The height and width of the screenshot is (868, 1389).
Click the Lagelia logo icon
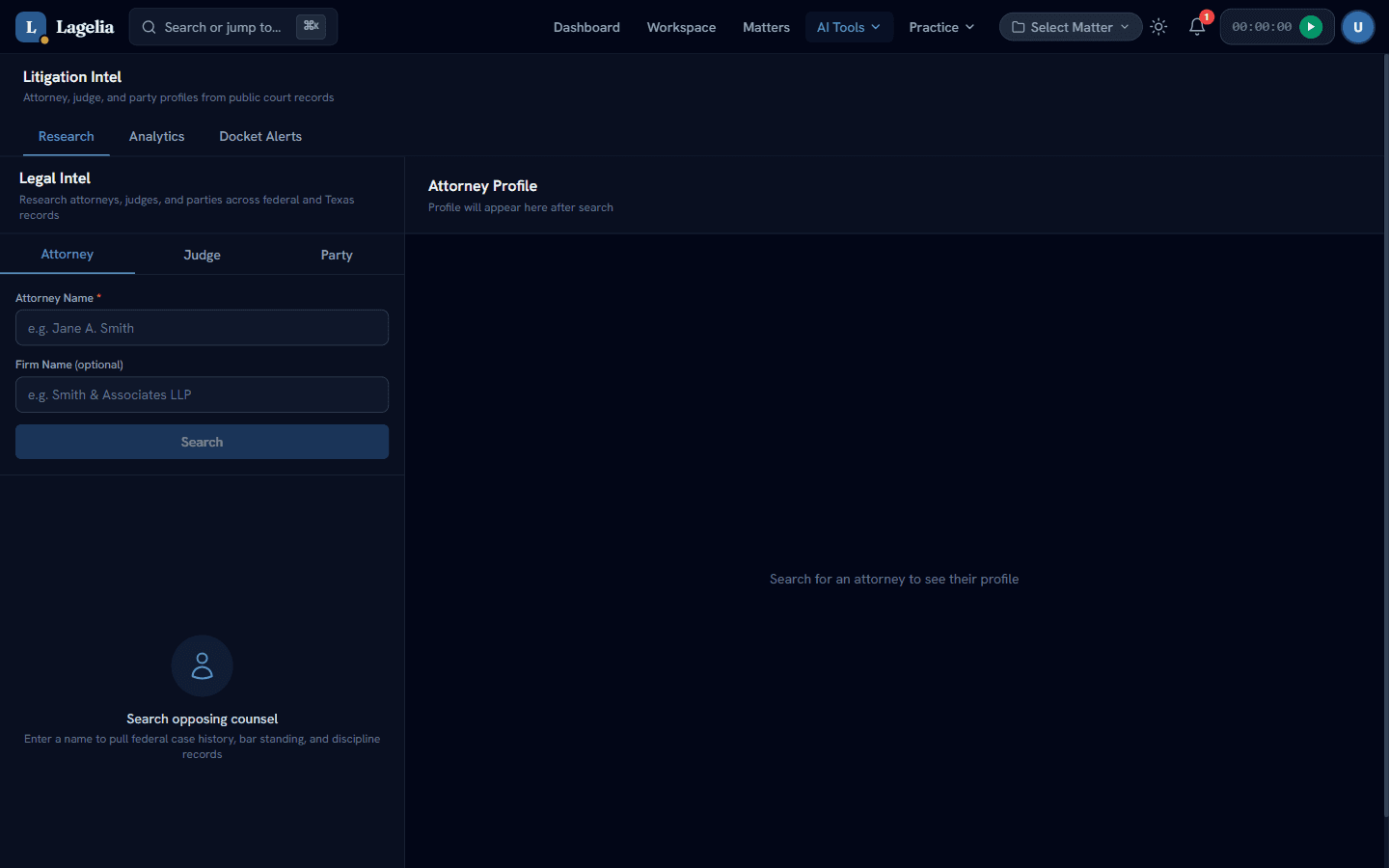pos(31,27)
